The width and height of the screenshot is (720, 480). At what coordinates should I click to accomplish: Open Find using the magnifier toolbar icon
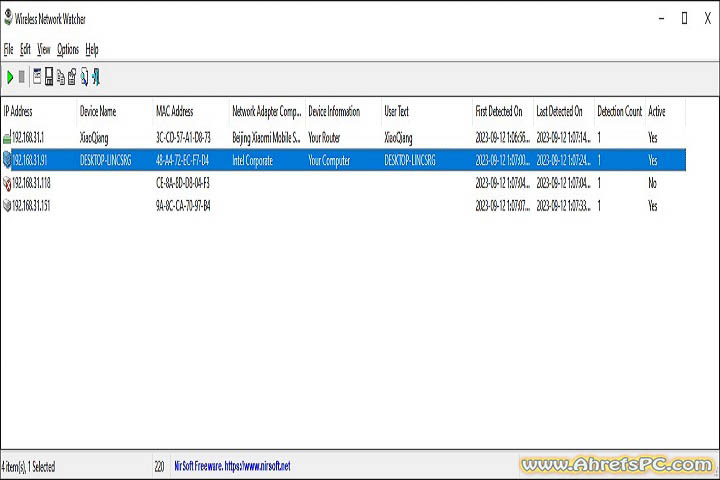pyautogui.click(x=84, y=77)
